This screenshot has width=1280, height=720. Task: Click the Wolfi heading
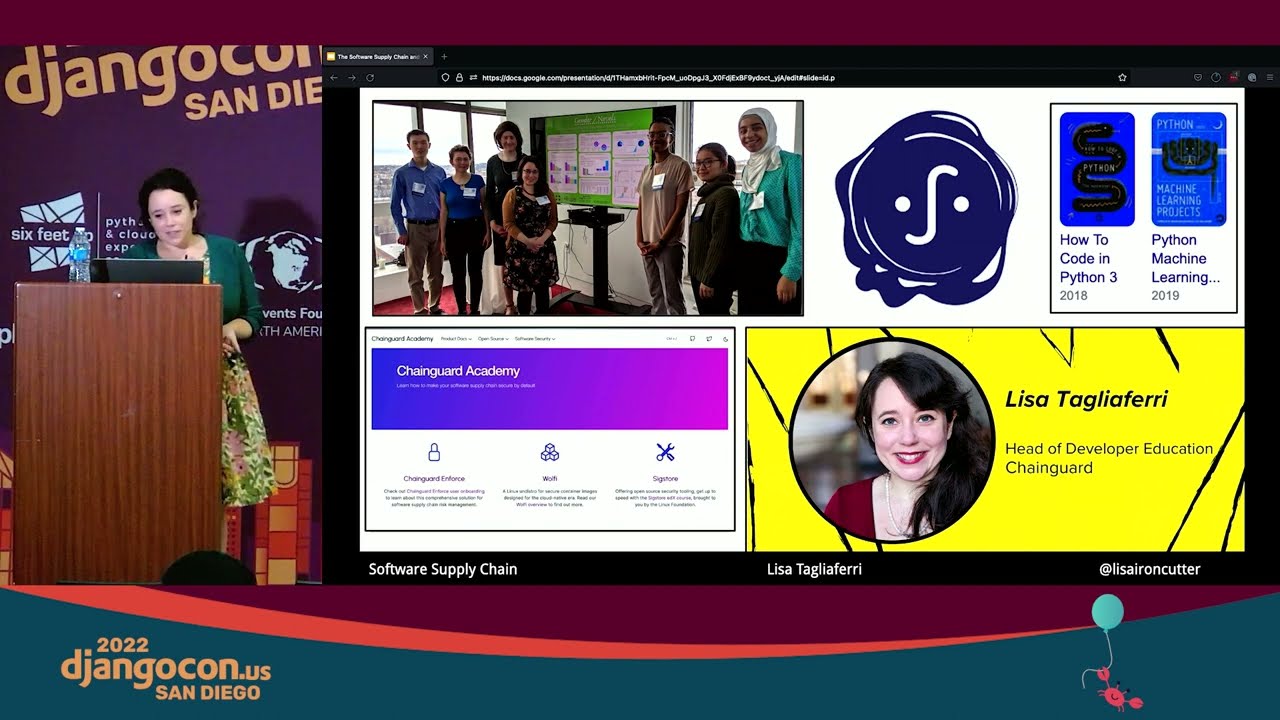550,479
